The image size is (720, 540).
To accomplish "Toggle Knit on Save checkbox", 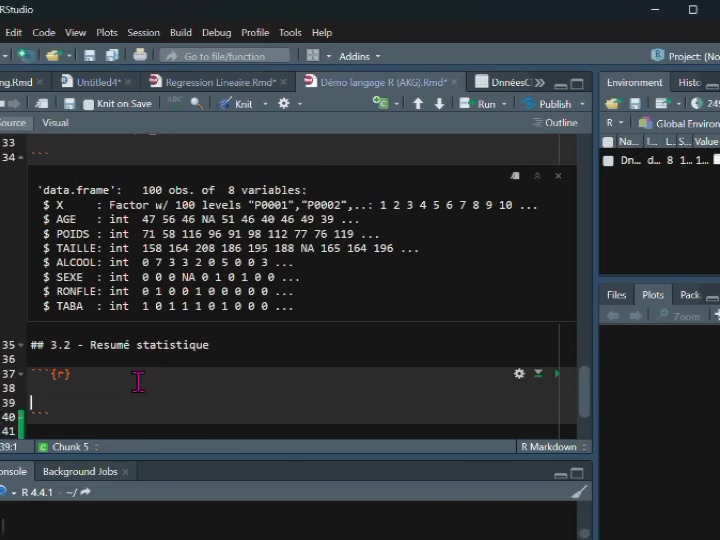I will point(89,104).
